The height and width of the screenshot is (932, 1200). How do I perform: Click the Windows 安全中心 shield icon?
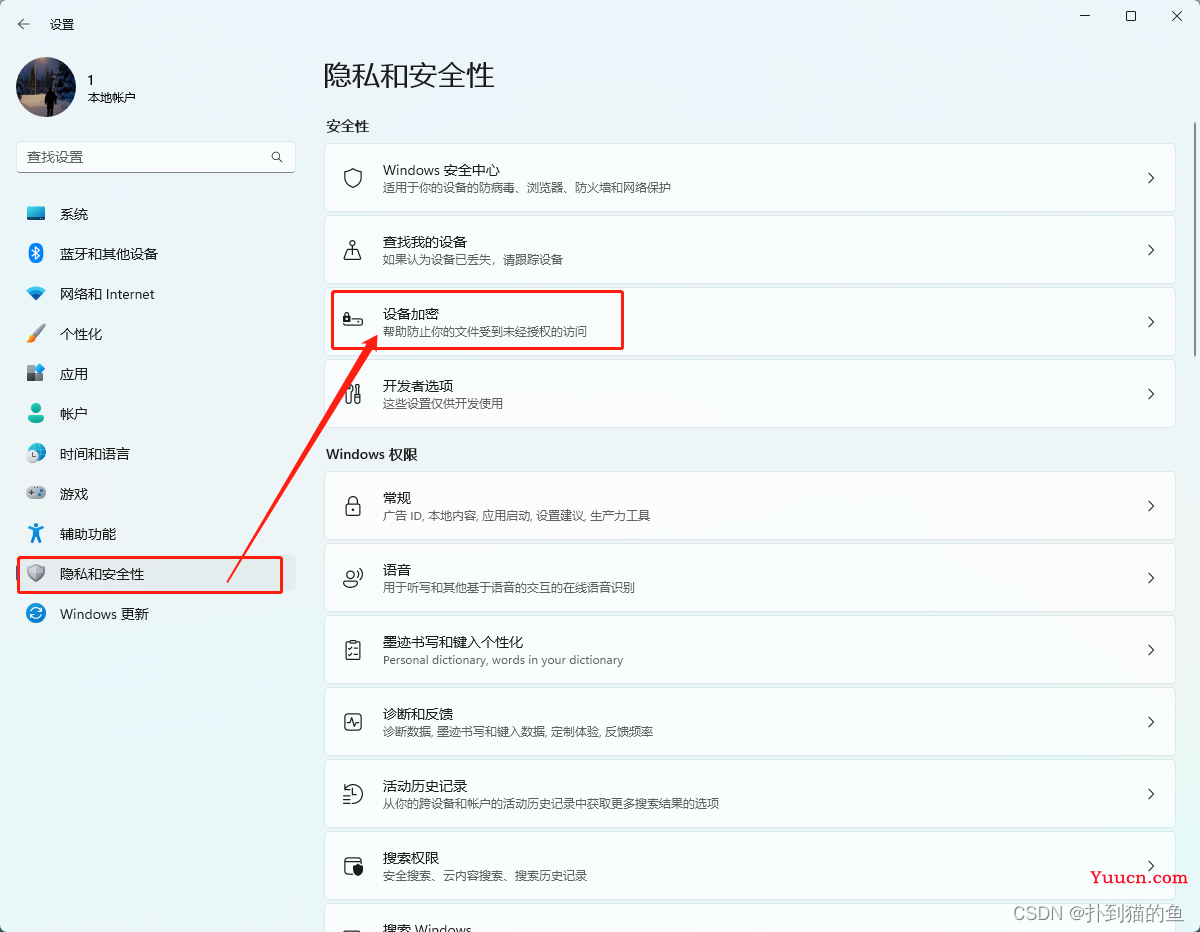(x=353, y=178)
